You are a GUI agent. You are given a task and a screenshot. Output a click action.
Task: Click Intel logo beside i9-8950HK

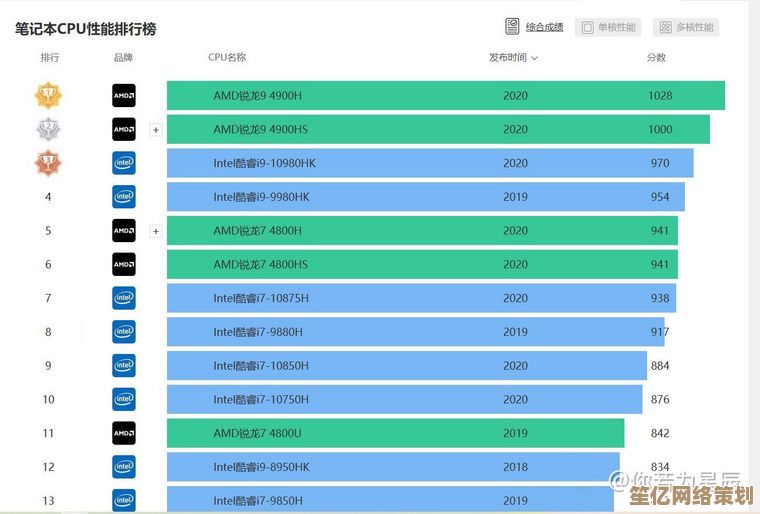click(x=124, y=466)
